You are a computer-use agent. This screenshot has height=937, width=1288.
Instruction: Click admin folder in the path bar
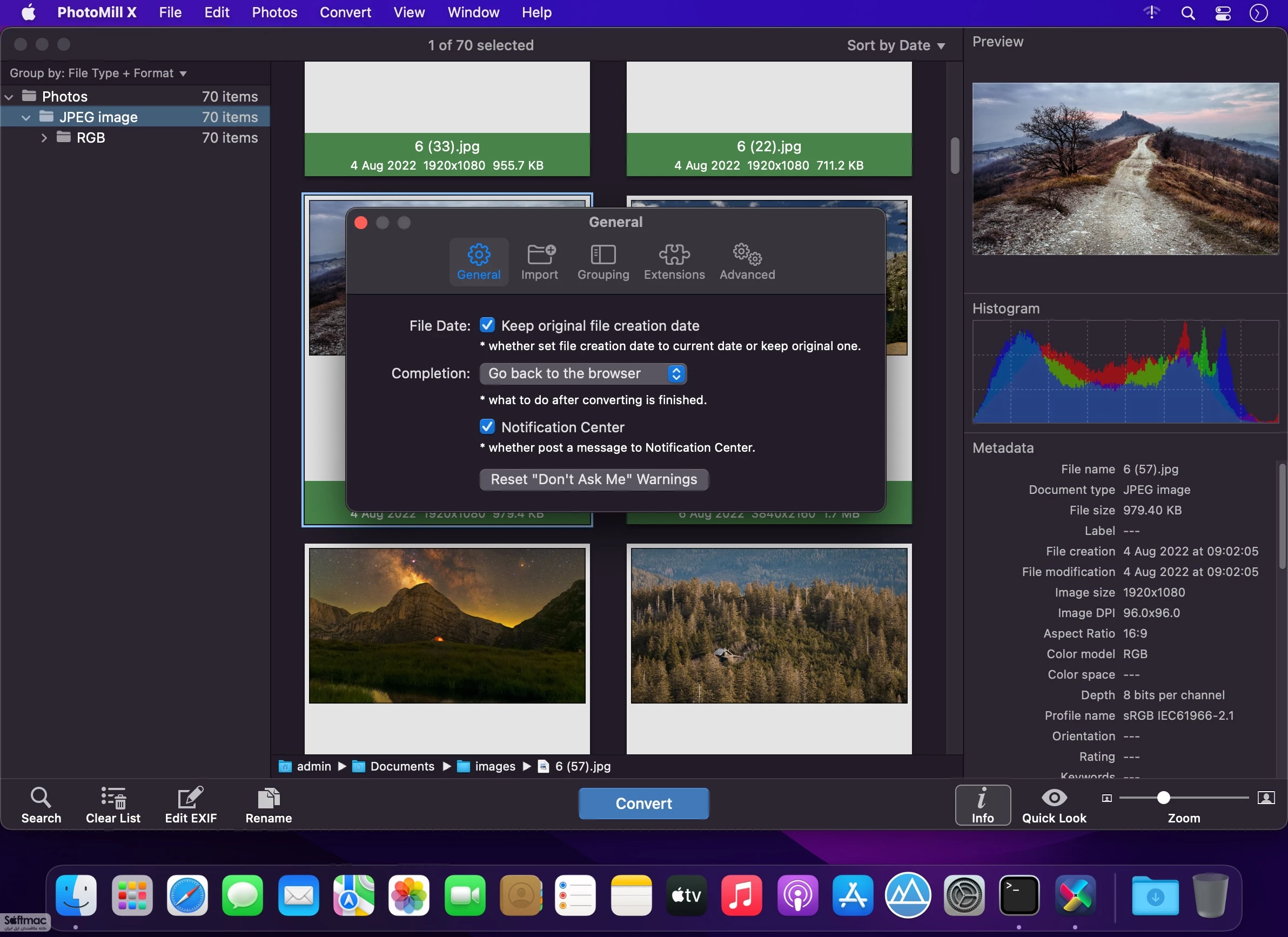305,766
